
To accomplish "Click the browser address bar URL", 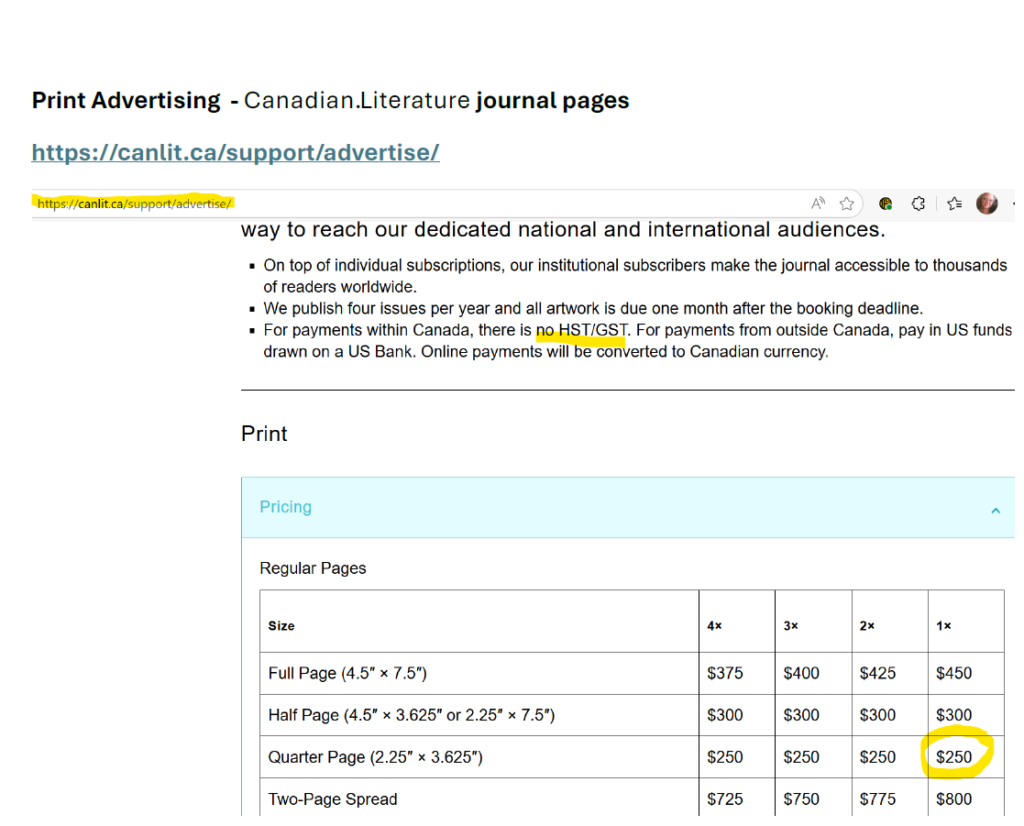I will click(x=134, y=204).
